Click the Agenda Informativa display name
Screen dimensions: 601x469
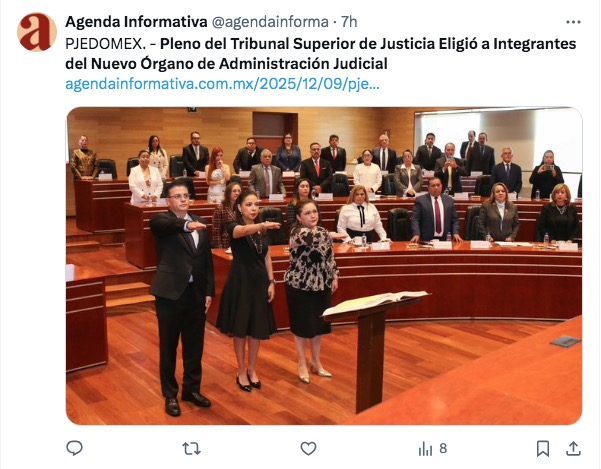tap(136, 22)
